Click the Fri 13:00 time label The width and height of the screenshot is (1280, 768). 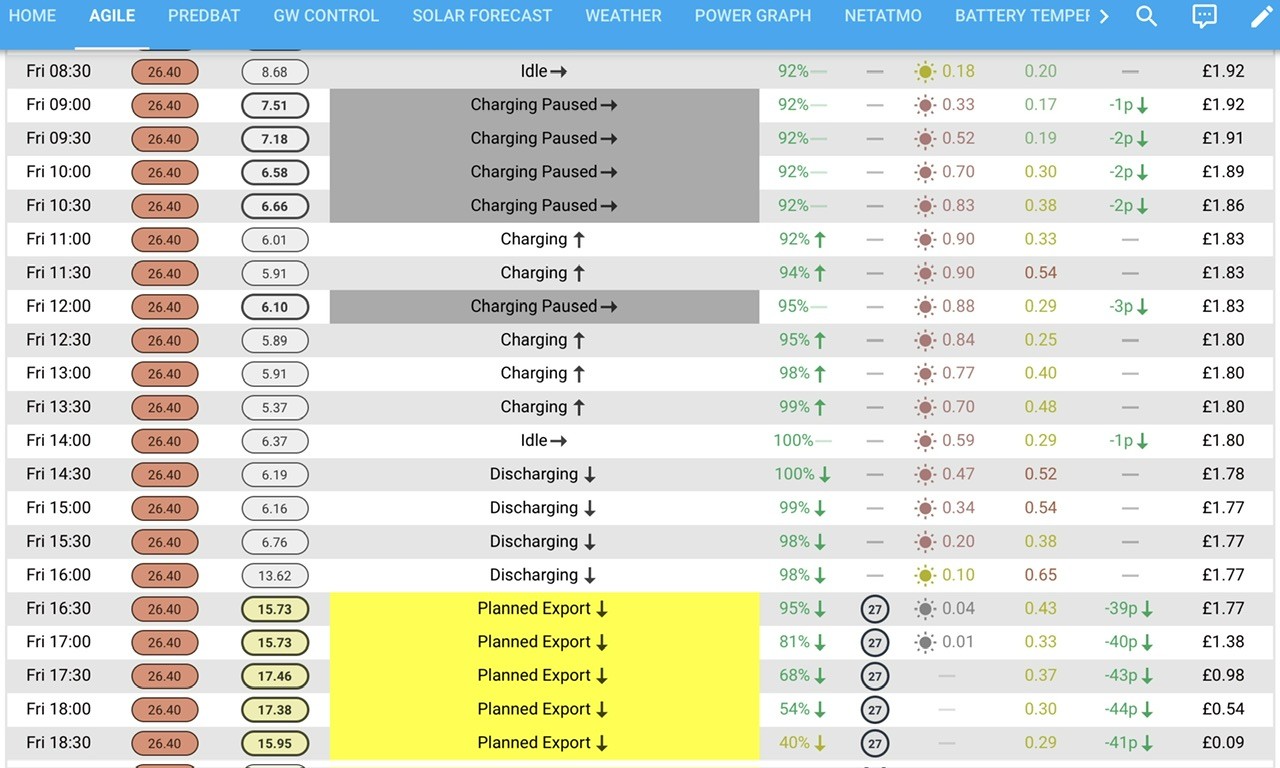pos(59,373)
